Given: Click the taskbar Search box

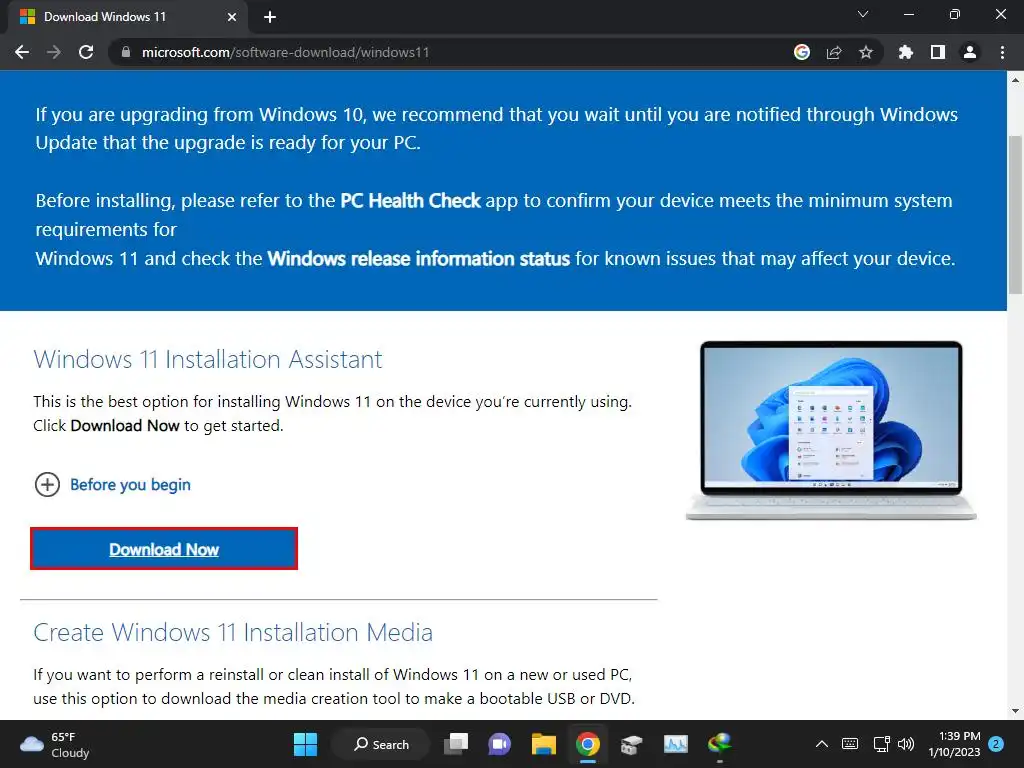Looking at the screenshot, I should pos(381,744).
